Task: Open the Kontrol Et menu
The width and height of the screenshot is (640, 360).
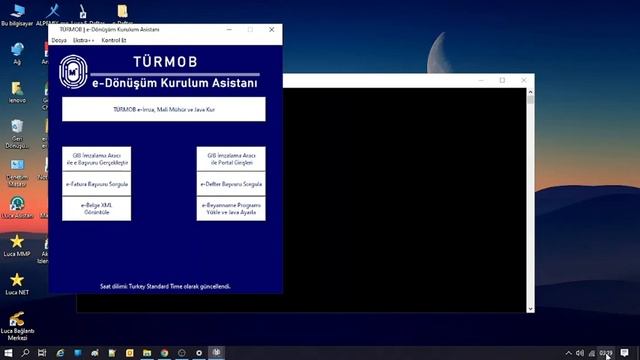Action: pyautogui.click(x=114, y=40)
